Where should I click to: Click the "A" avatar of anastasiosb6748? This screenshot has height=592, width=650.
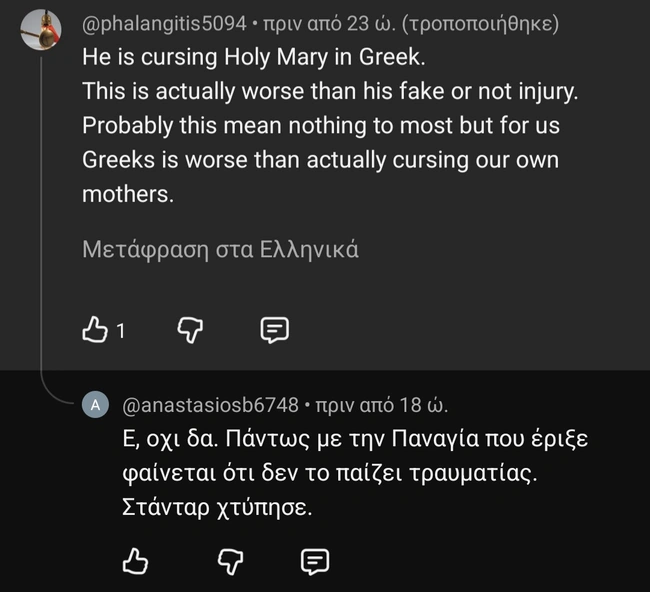point(94,404)
